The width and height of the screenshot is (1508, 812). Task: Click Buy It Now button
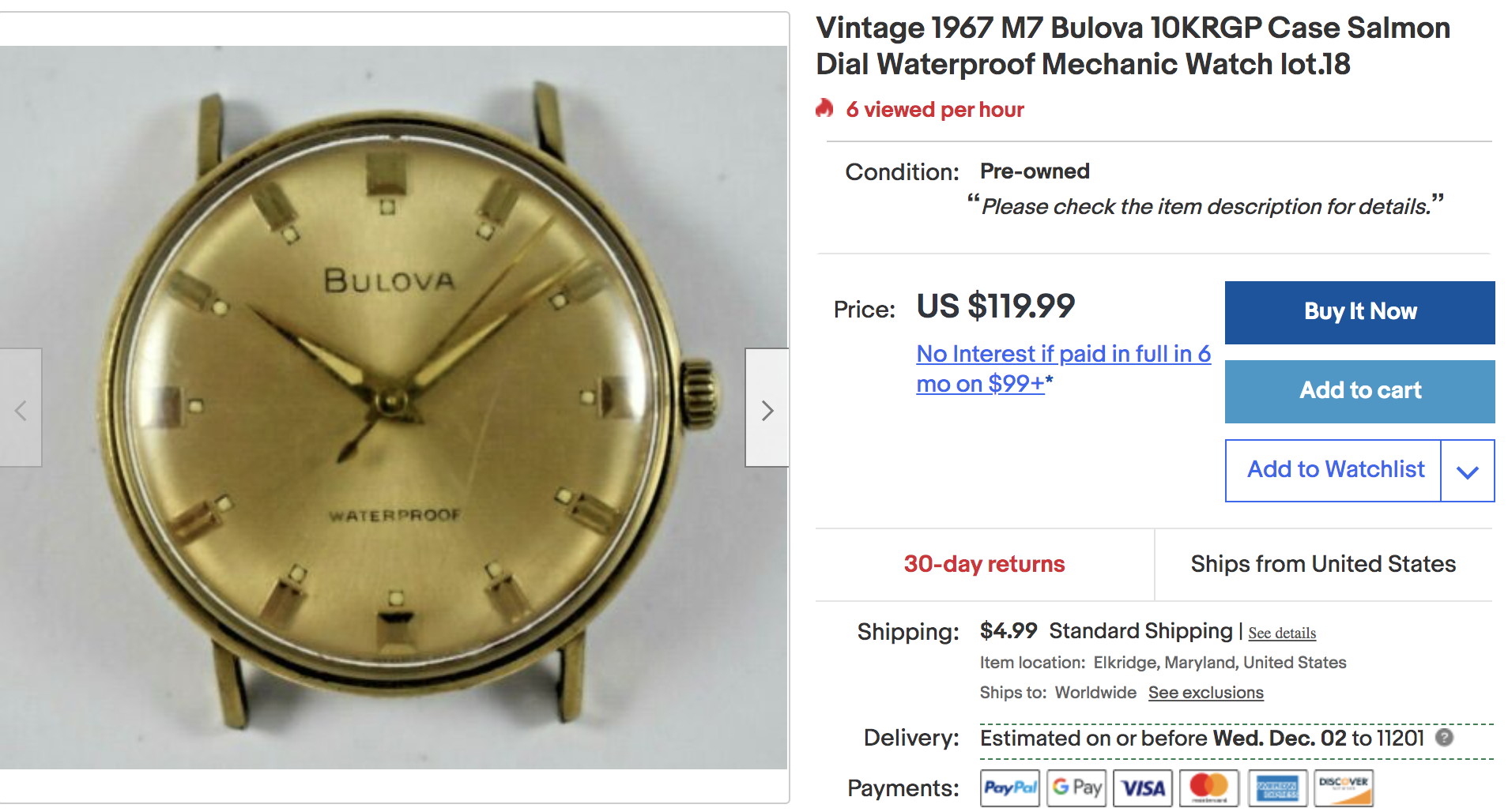click(x=1359, y=312)
